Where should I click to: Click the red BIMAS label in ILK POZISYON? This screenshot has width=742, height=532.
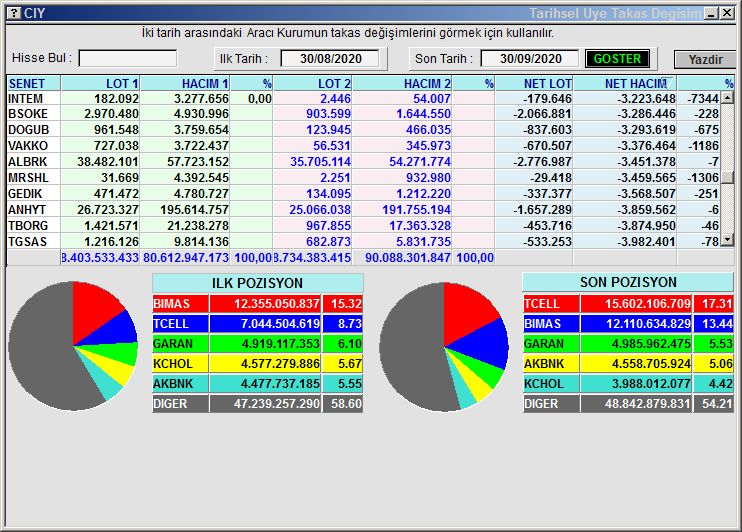[x=180, y=304]
